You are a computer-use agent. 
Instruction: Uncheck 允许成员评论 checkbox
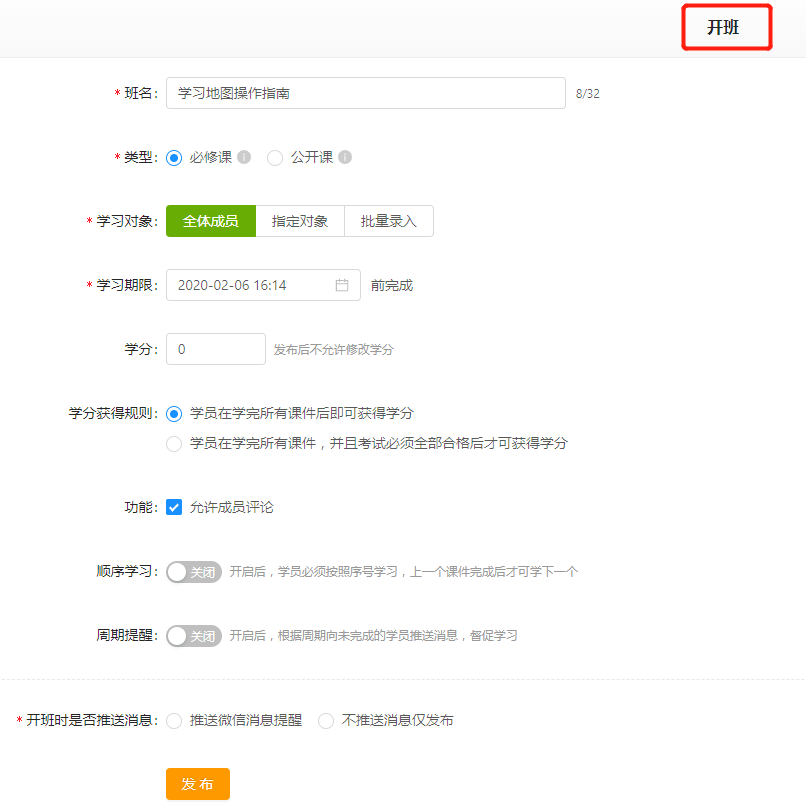tap(173, 507)
